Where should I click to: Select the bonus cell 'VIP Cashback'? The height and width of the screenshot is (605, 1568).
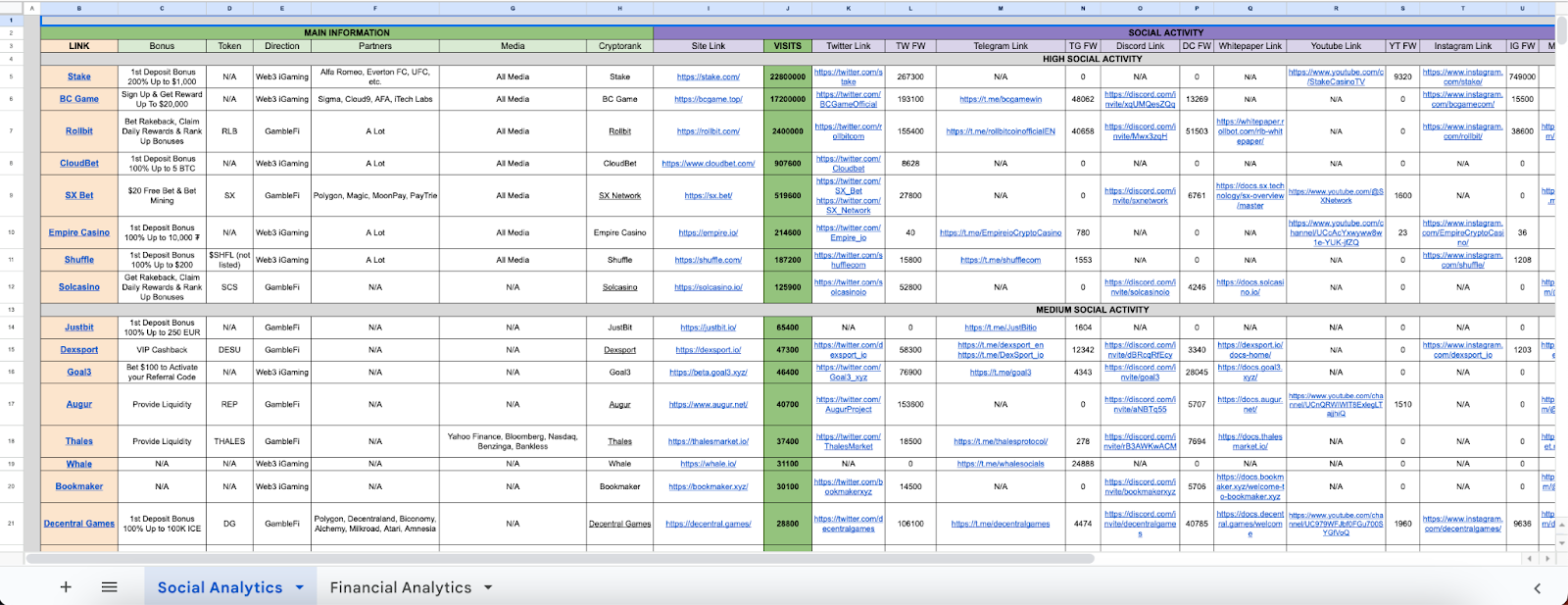(162, 350)
